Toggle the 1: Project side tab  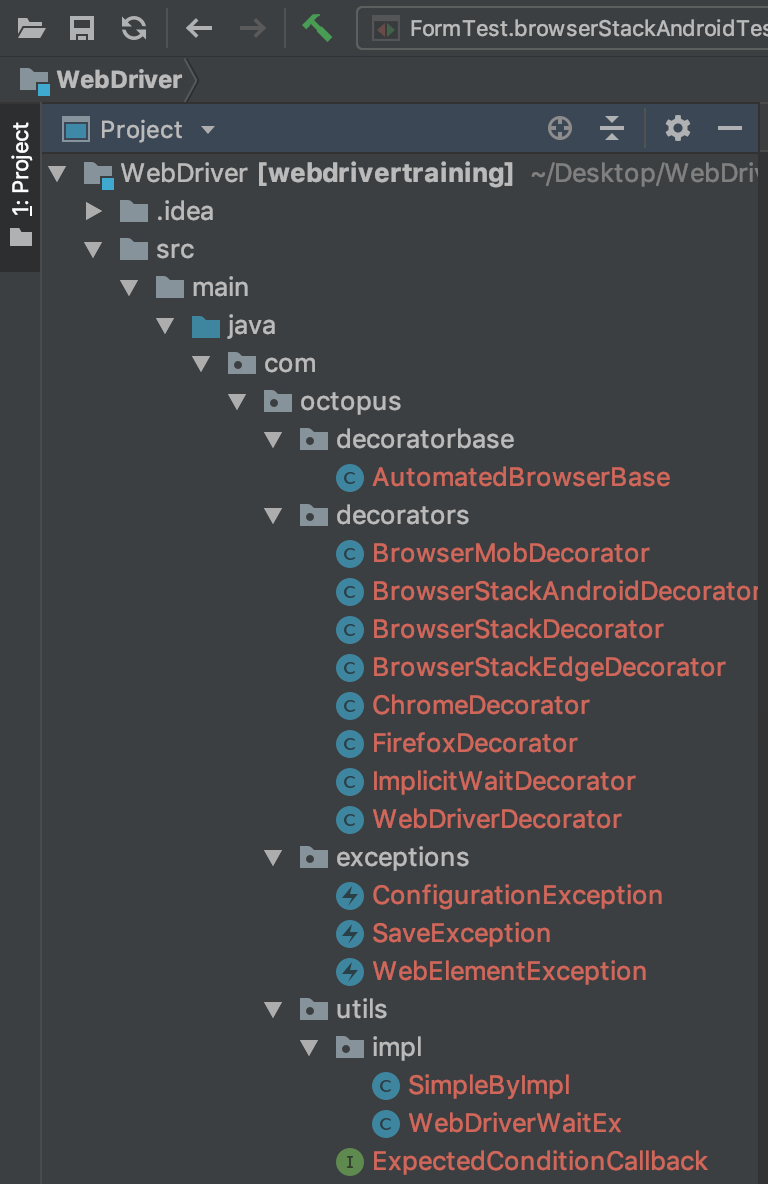pyautogui.click(x=20, y=185)
